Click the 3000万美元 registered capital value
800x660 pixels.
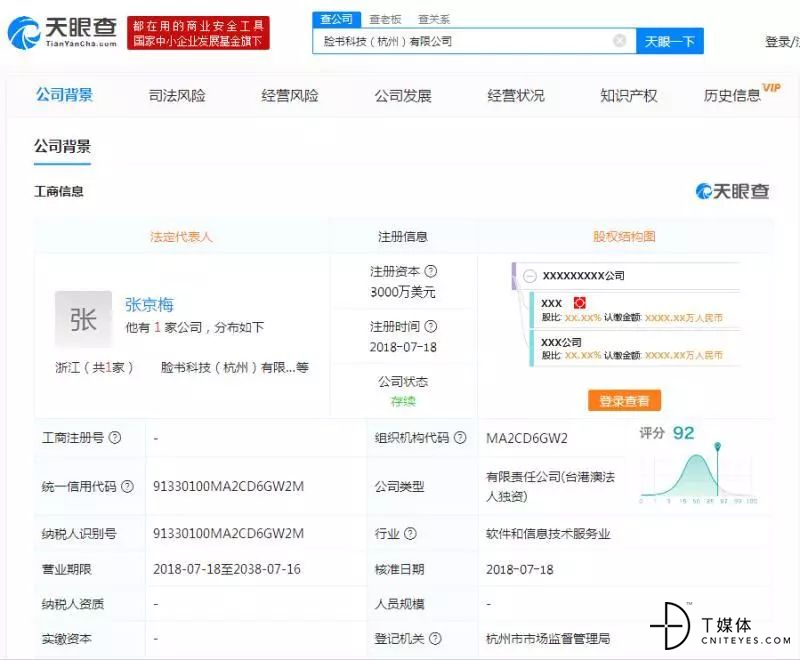tap(403, 292)
